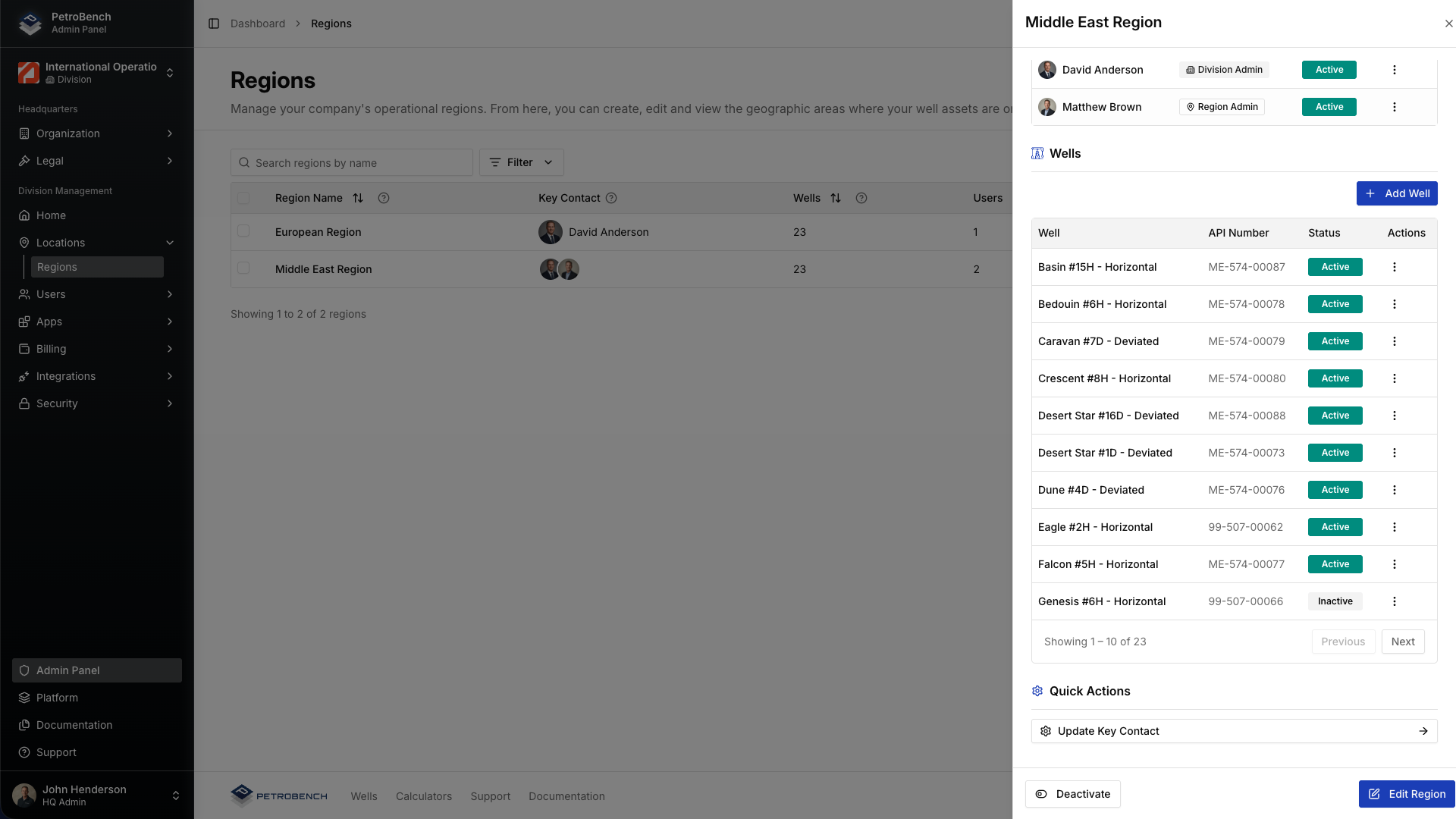This screenshot has height=819, width=1456.
Task: Toggle the select-all checkbox in the table header
Action: pyautogui.click(x=244, y=198)
